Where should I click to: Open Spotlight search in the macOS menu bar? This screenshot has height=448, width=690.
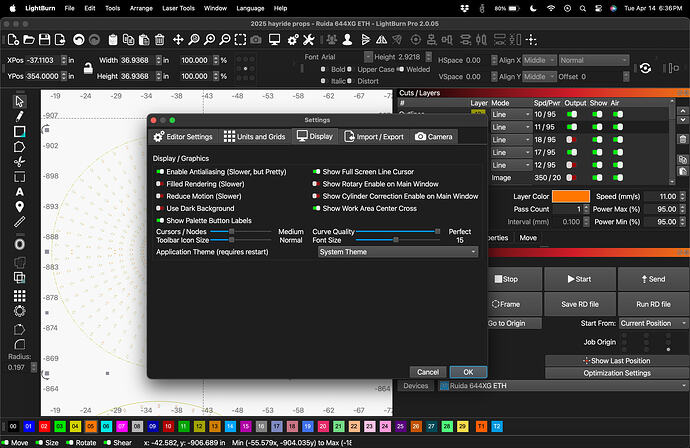click(x=583, y=8)
